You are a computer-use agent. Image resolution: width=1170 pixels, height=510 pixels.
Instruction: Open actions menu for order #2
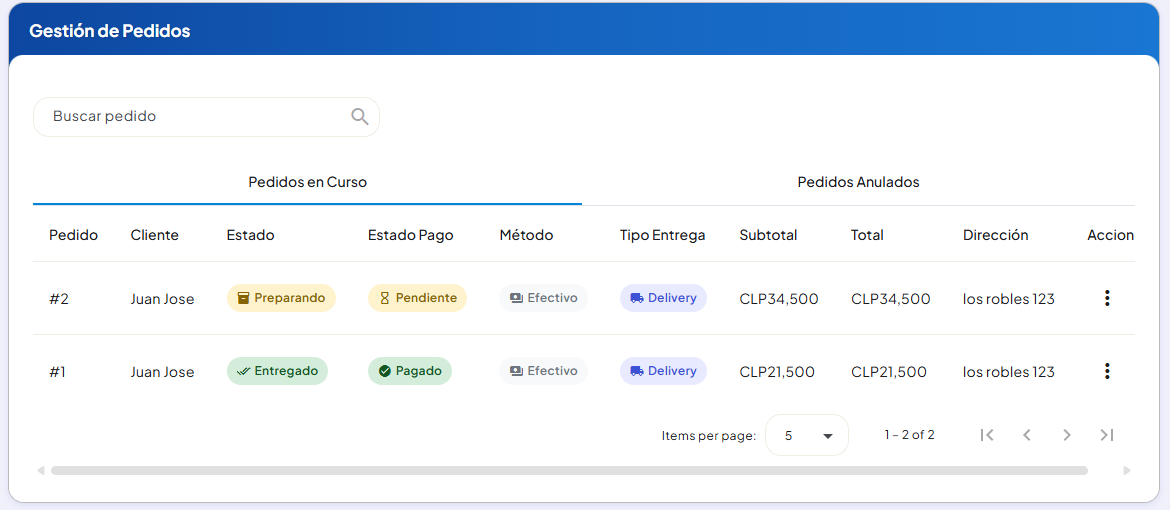point(1107,298)
